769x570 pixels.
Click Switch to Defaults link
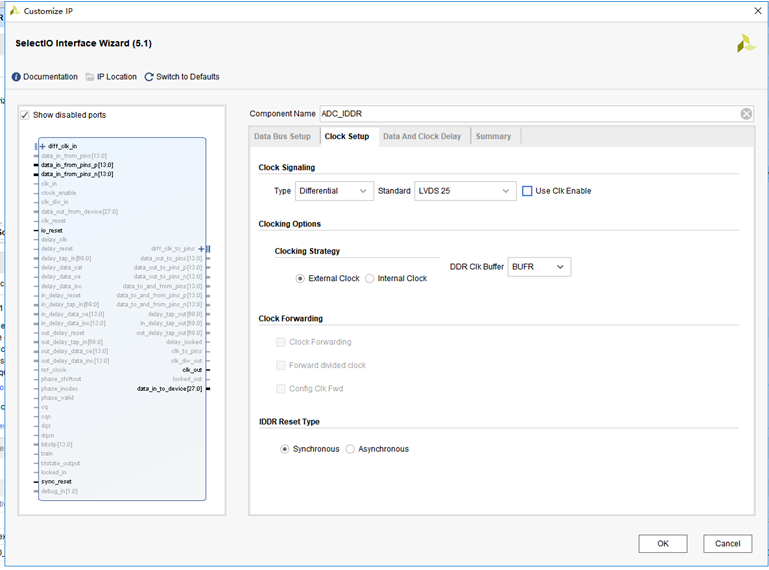pos(188,77)
